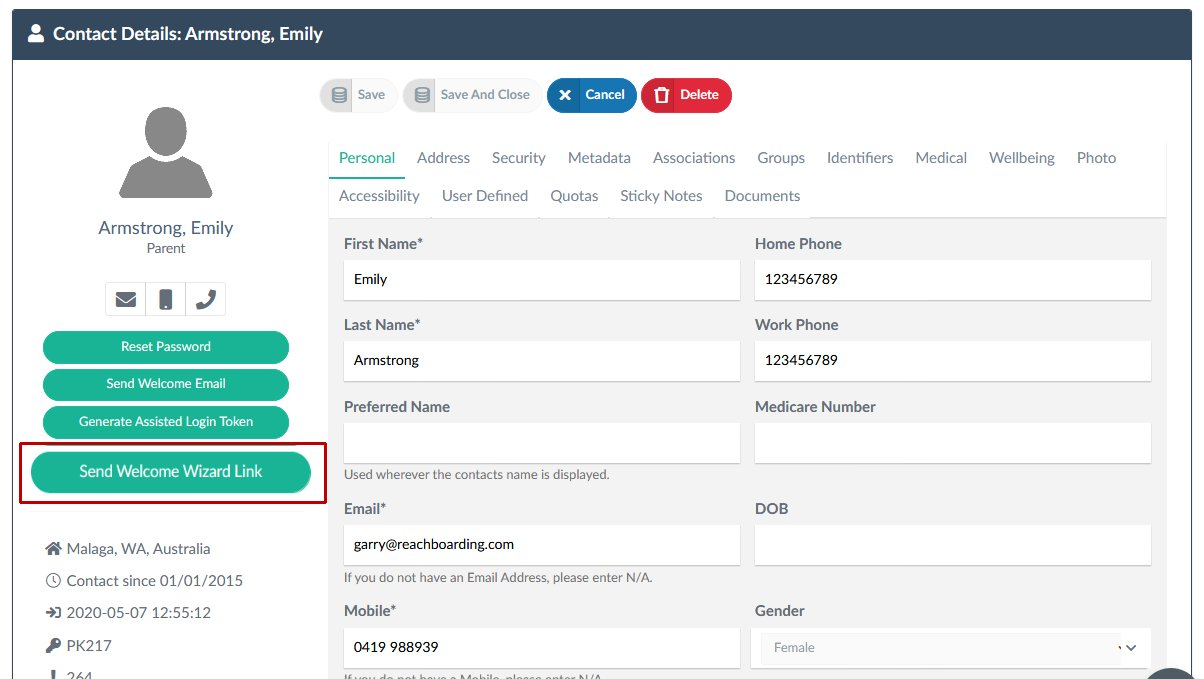
Task: Click the Work Phone field
Action: (x=953, y=361)
